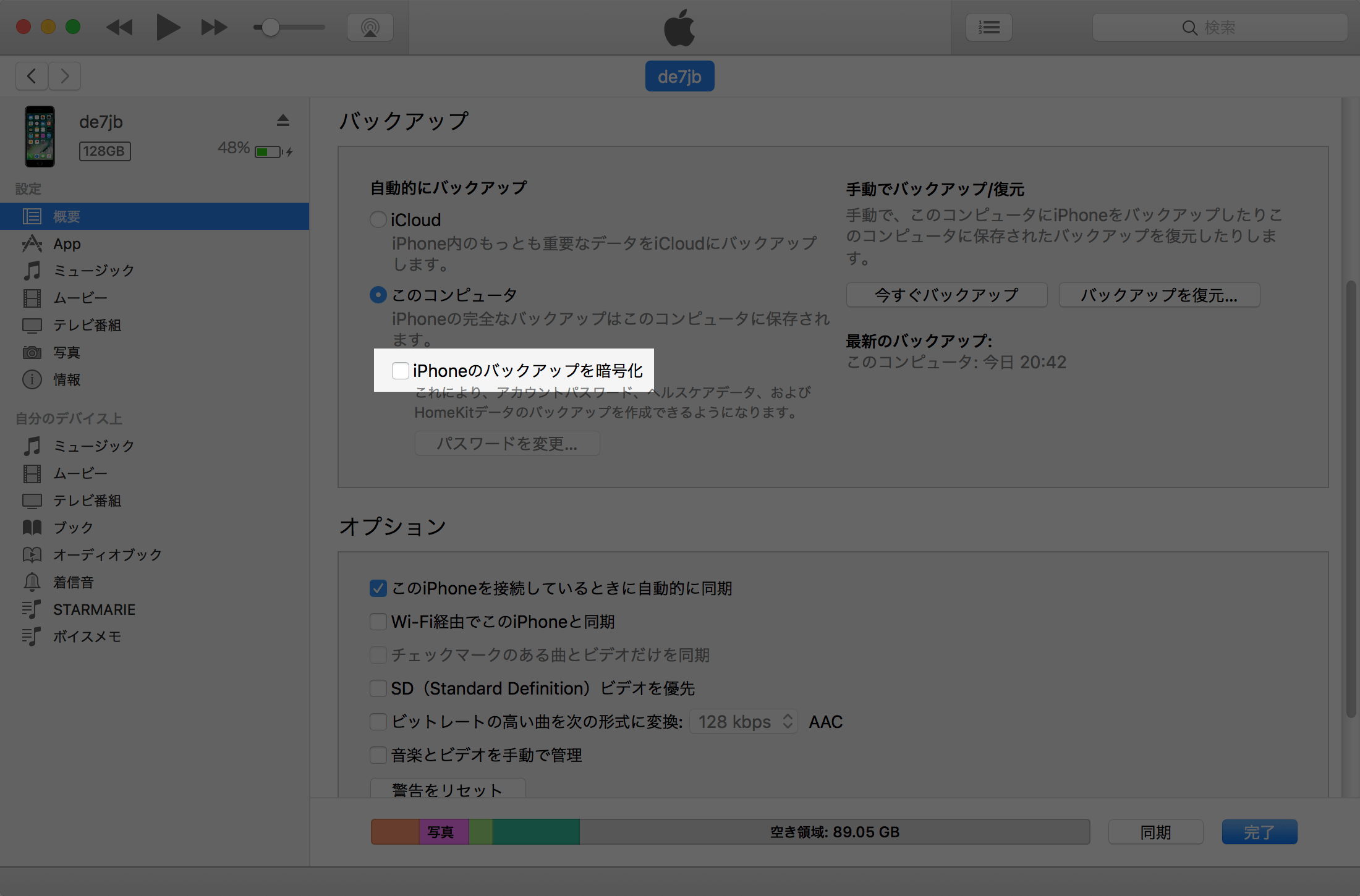Eject the de7jb device

pyautogui.click(x=283, y=120)
